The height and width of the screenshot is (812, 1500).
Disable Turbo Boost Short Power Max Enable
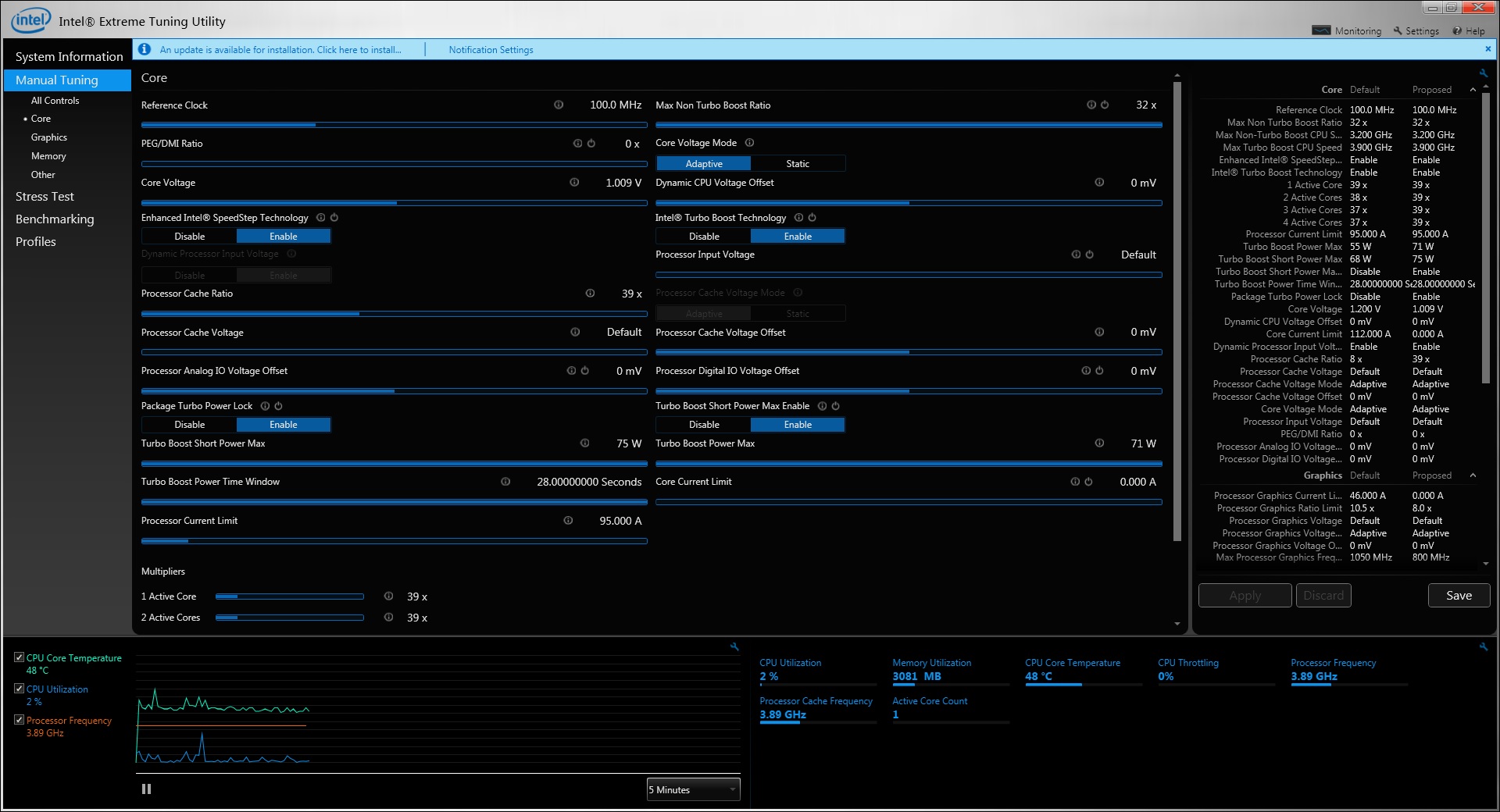(703, 425)
